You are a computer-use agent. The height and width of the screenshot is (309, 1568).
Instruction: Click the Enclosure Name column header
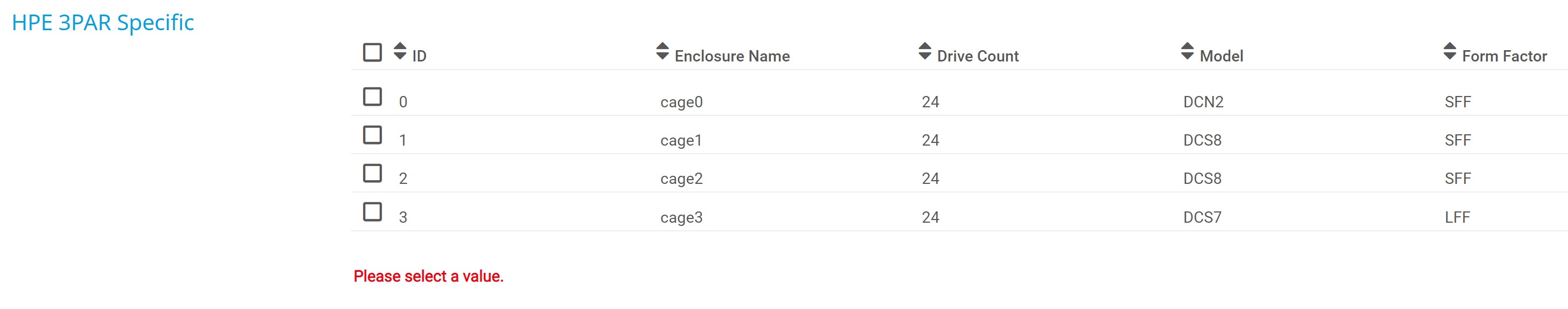731,56
